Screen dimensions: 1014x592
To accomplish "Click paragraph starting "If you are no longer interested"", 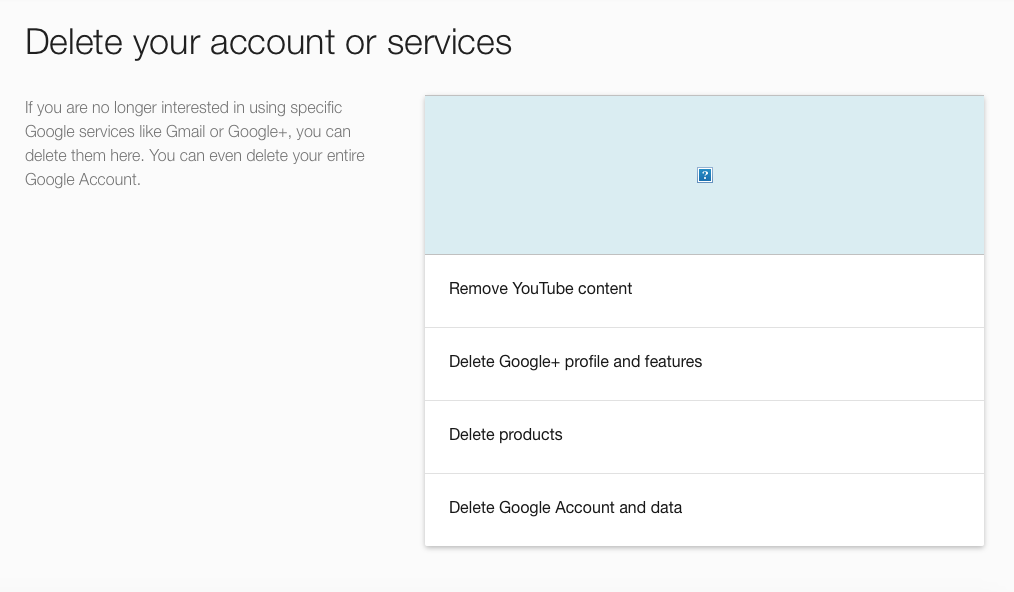I will 195,144.
